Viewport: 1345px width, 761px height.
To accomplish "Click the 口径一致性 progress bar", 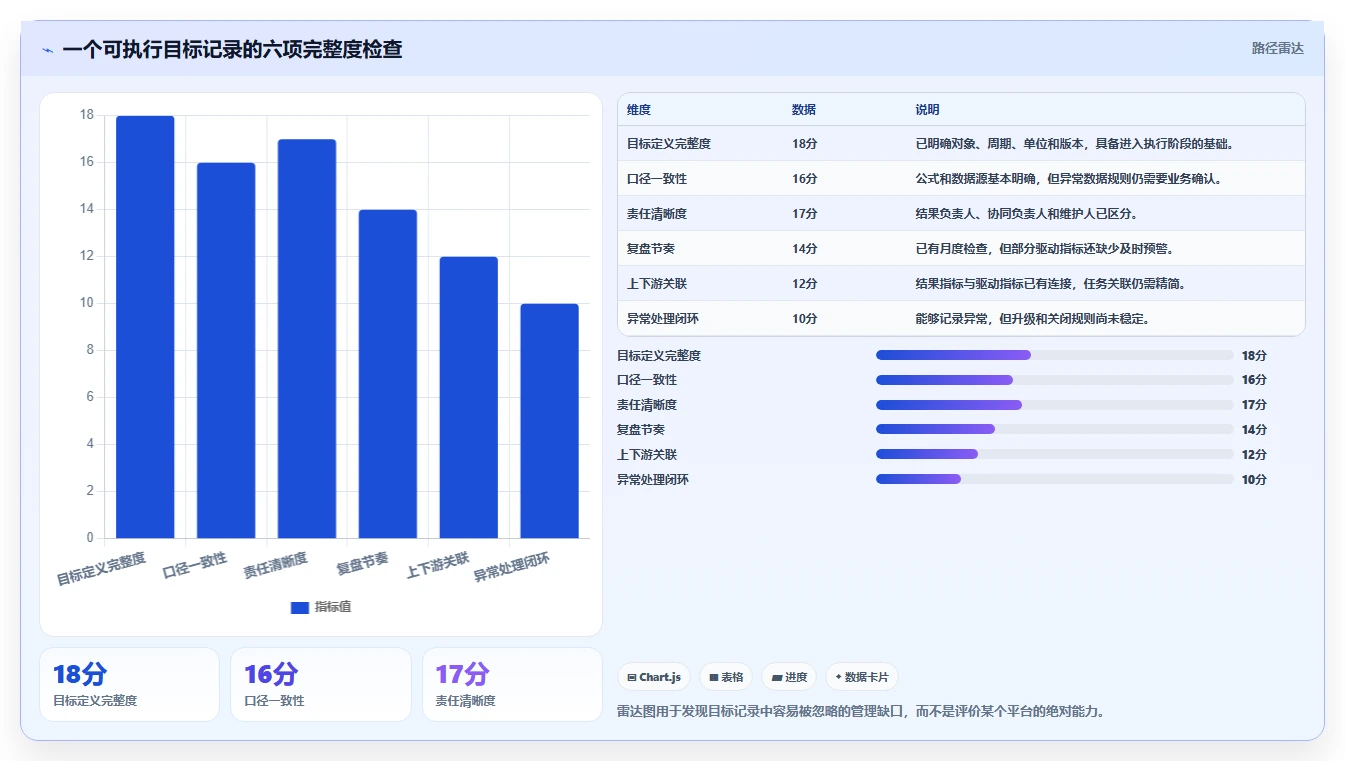I will coord(1055,380).
